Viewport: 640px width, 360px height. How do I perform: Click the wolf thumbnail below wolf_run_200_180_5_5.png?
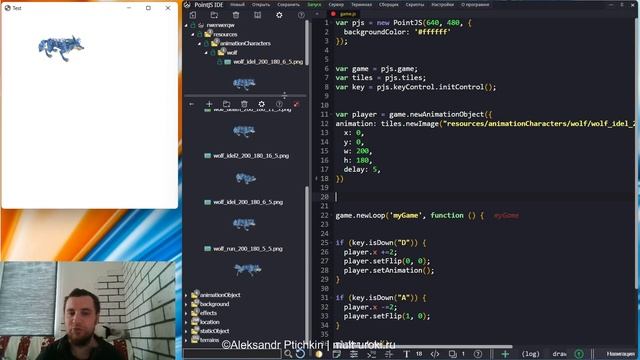click(x=247, y=269)
